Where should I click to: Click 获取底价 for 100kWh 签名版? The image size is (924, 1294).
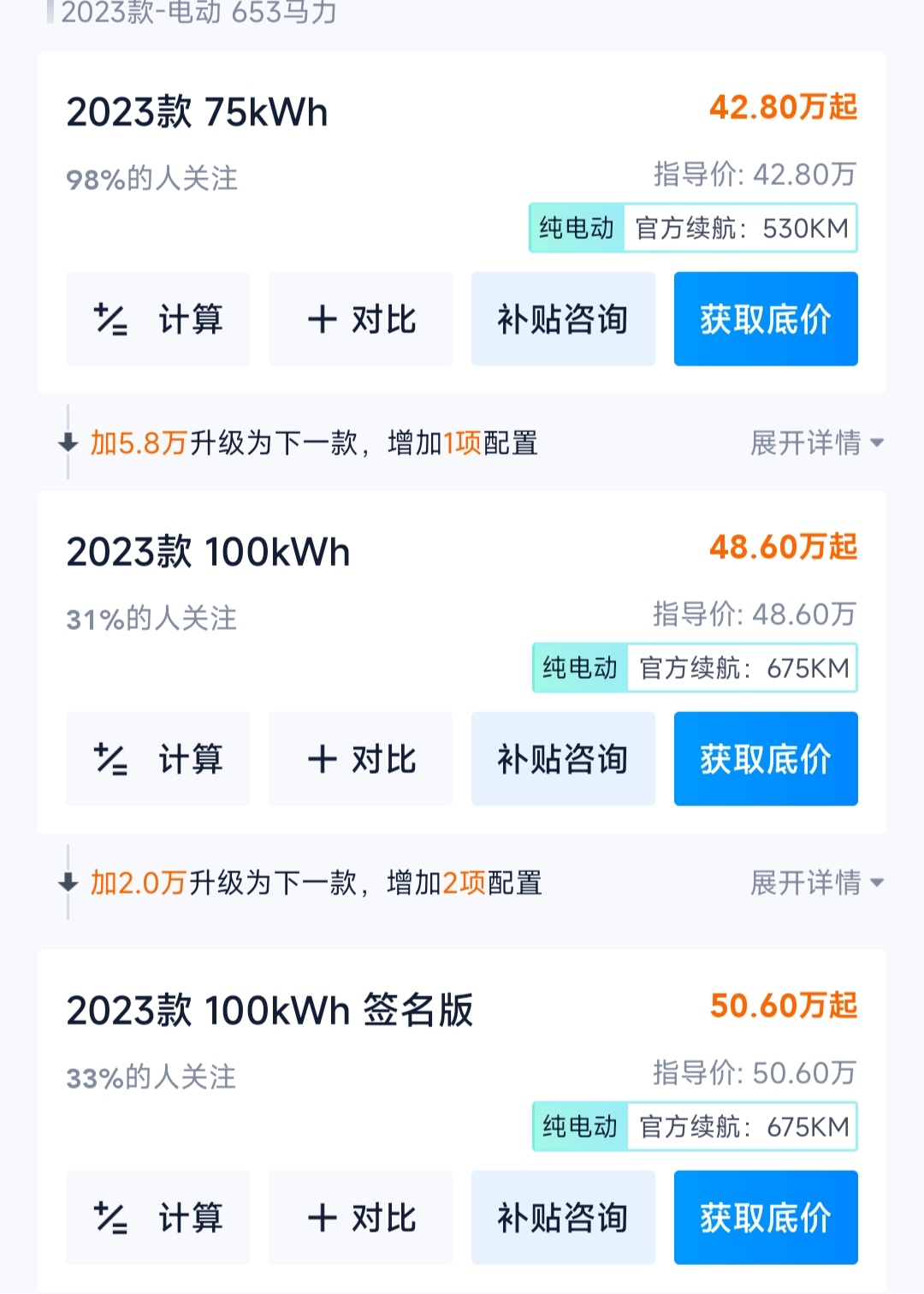pyautogui.click(x=766, y=1218)
